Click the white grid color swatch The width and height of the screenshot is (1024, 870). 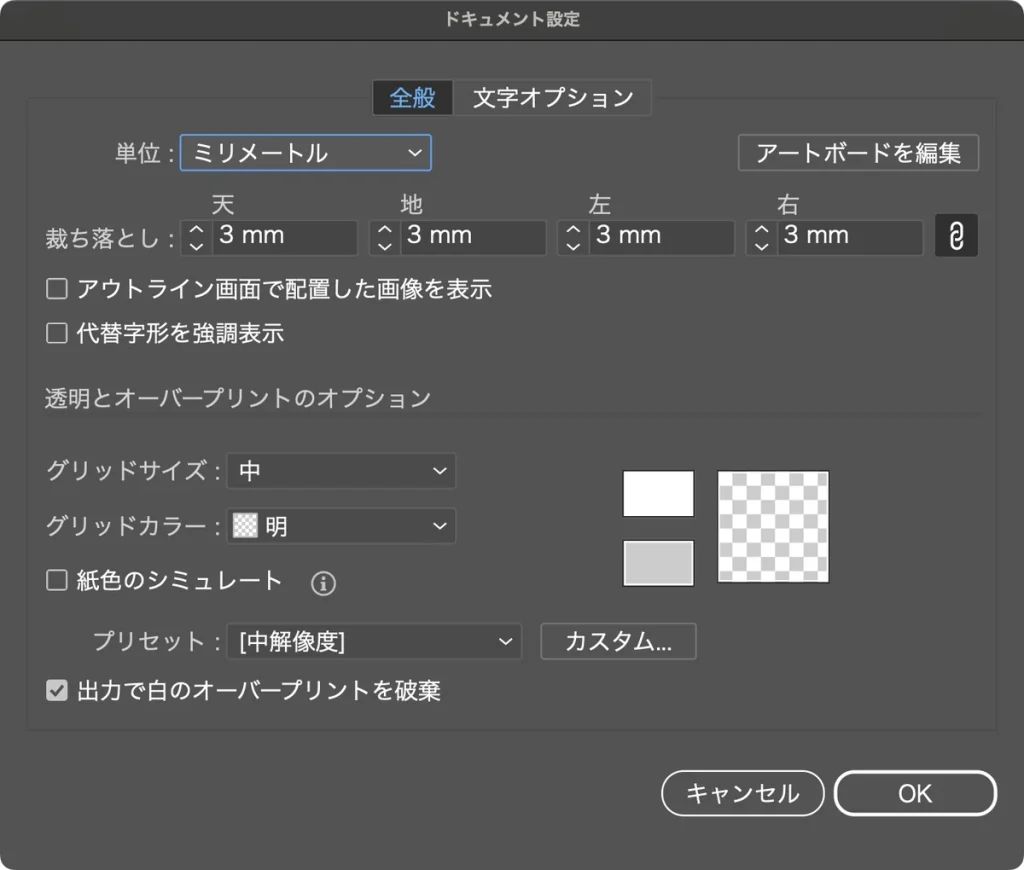pyautogui.click(x=658, y=494)
